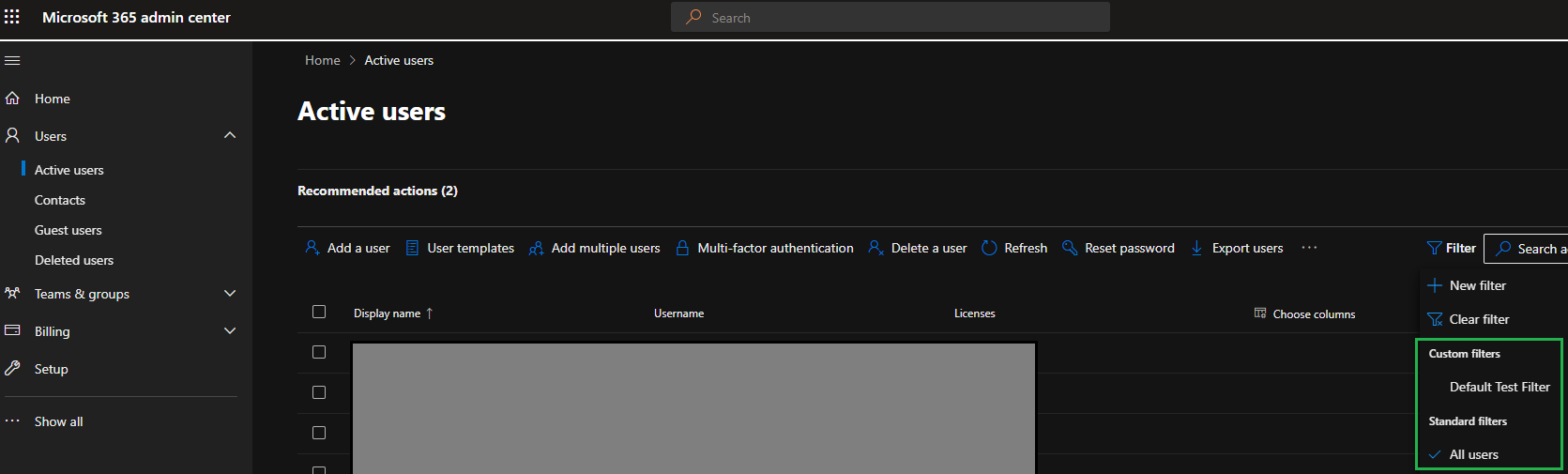Click the Microsoft 365 admin center title
Screen dimensions: 1568x474
[136, 17]
